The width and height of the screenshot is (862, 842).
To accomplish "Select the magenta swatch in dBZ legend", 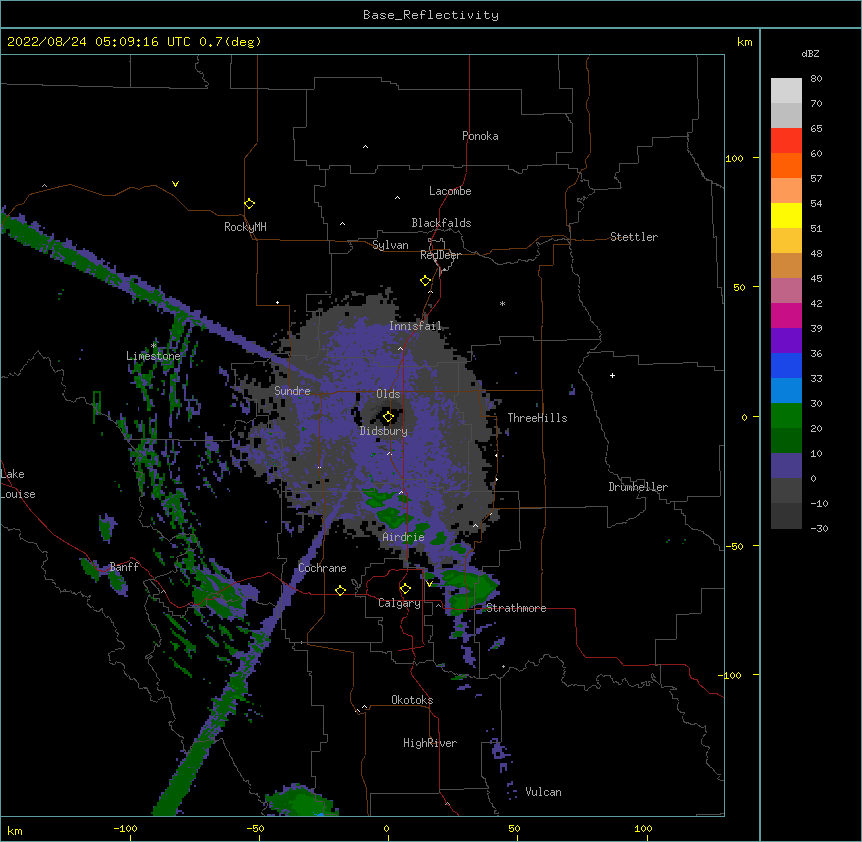I will (786, 315).
